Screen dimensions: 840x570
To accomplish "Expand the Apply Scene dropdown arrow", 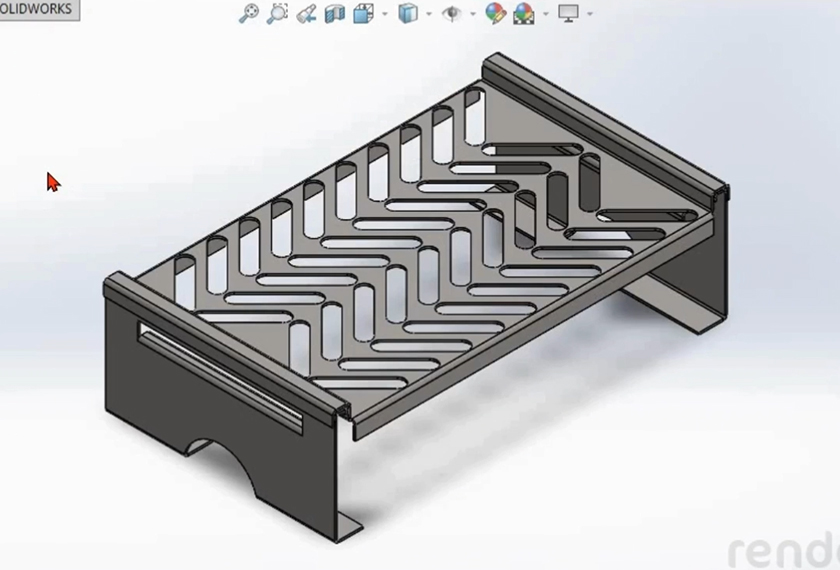I will pyautogui.click(x=544, y=14).
